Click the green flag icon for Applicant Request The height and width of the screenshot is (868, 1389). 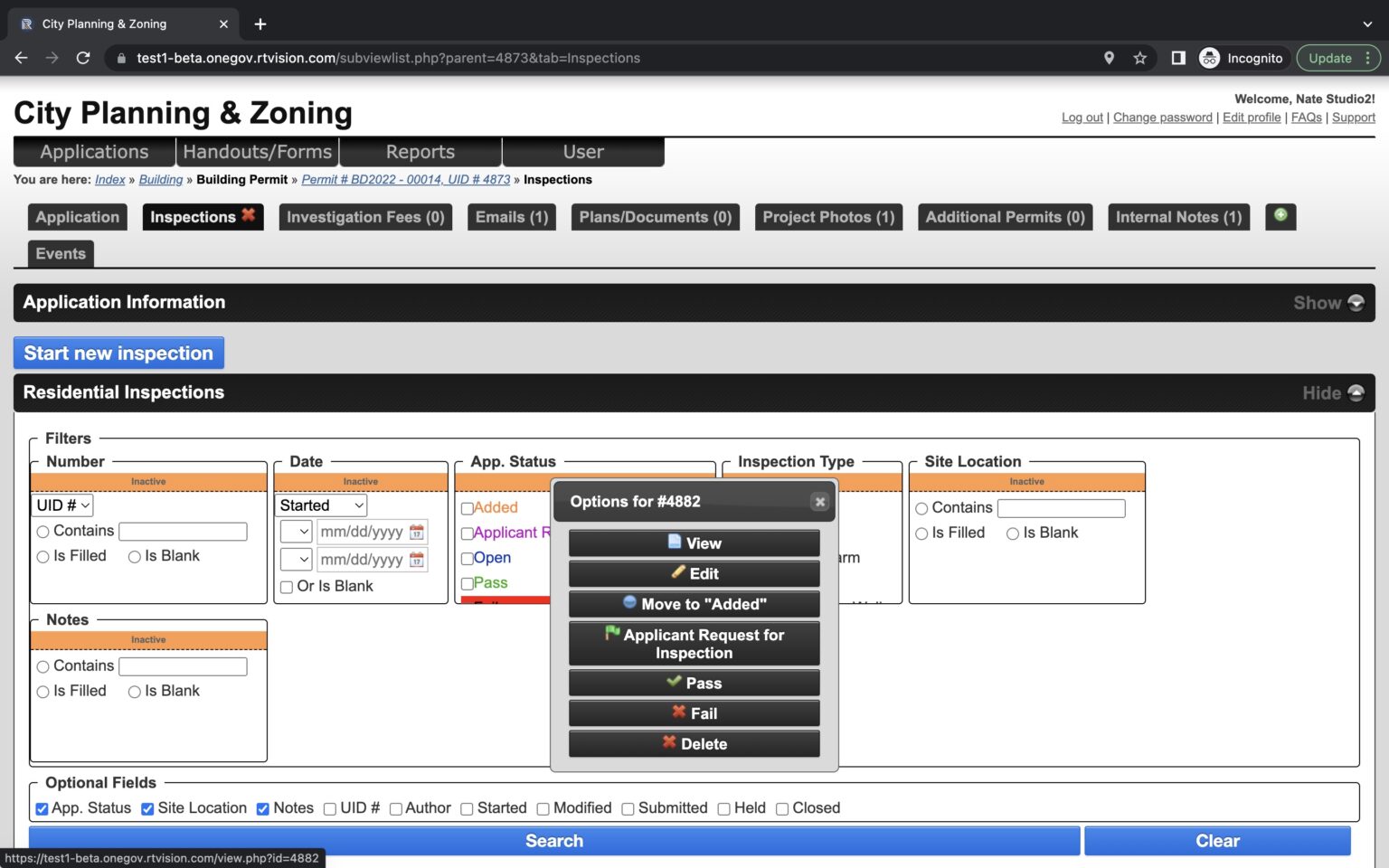click(x=611, y=635)
